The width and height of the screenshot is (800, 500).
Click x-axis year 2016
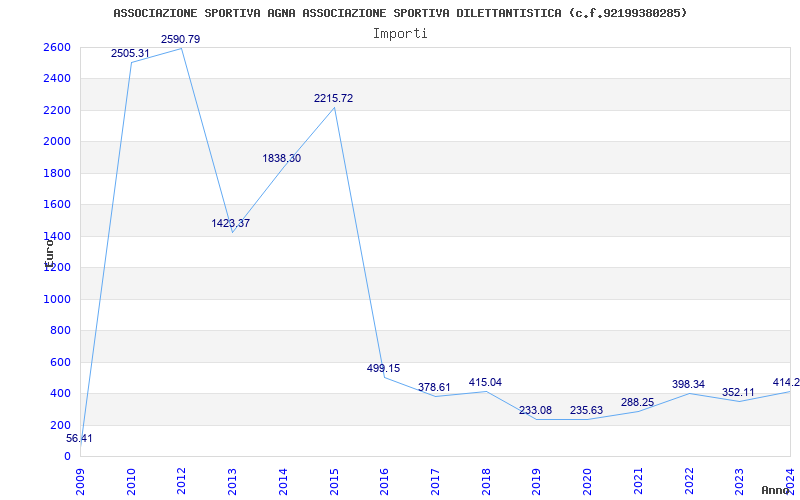click(x=384, y=481)
